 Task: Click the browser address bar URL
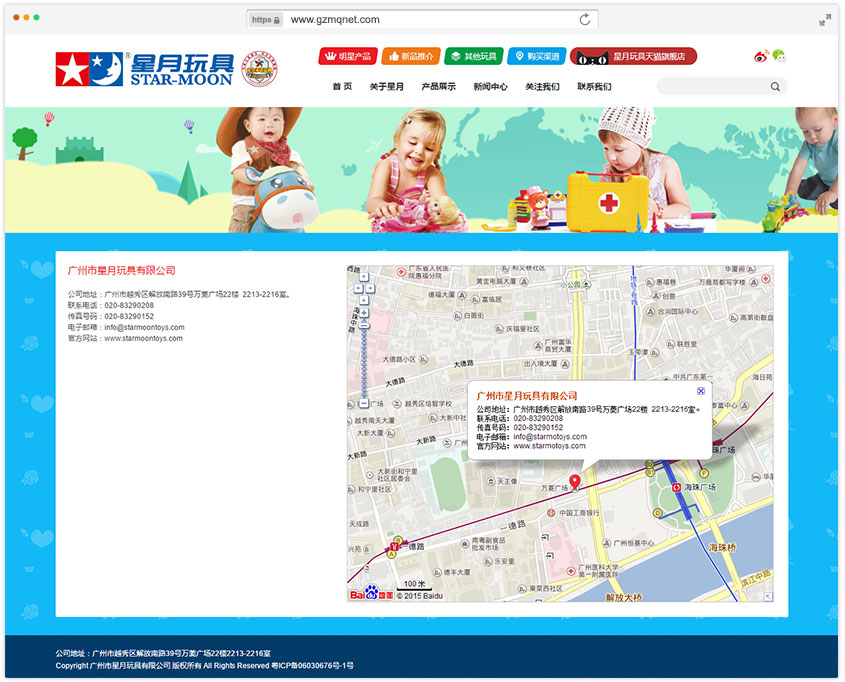[x=335, y=20]
